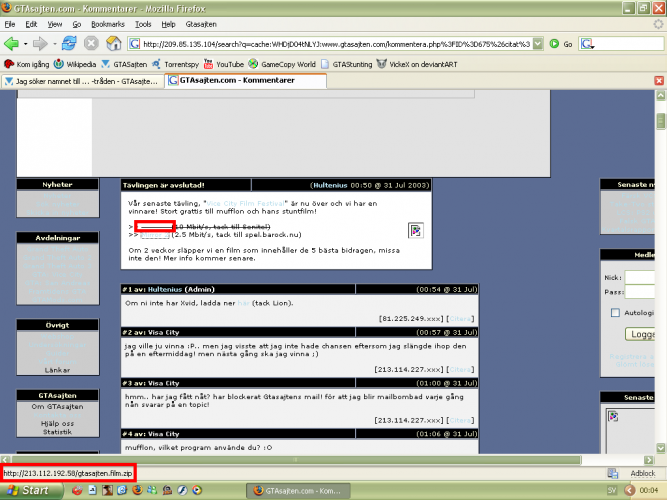Click the Hjälp oss sidebar link
This screenshot has width=667, height=500.
(x=57, y=423)
